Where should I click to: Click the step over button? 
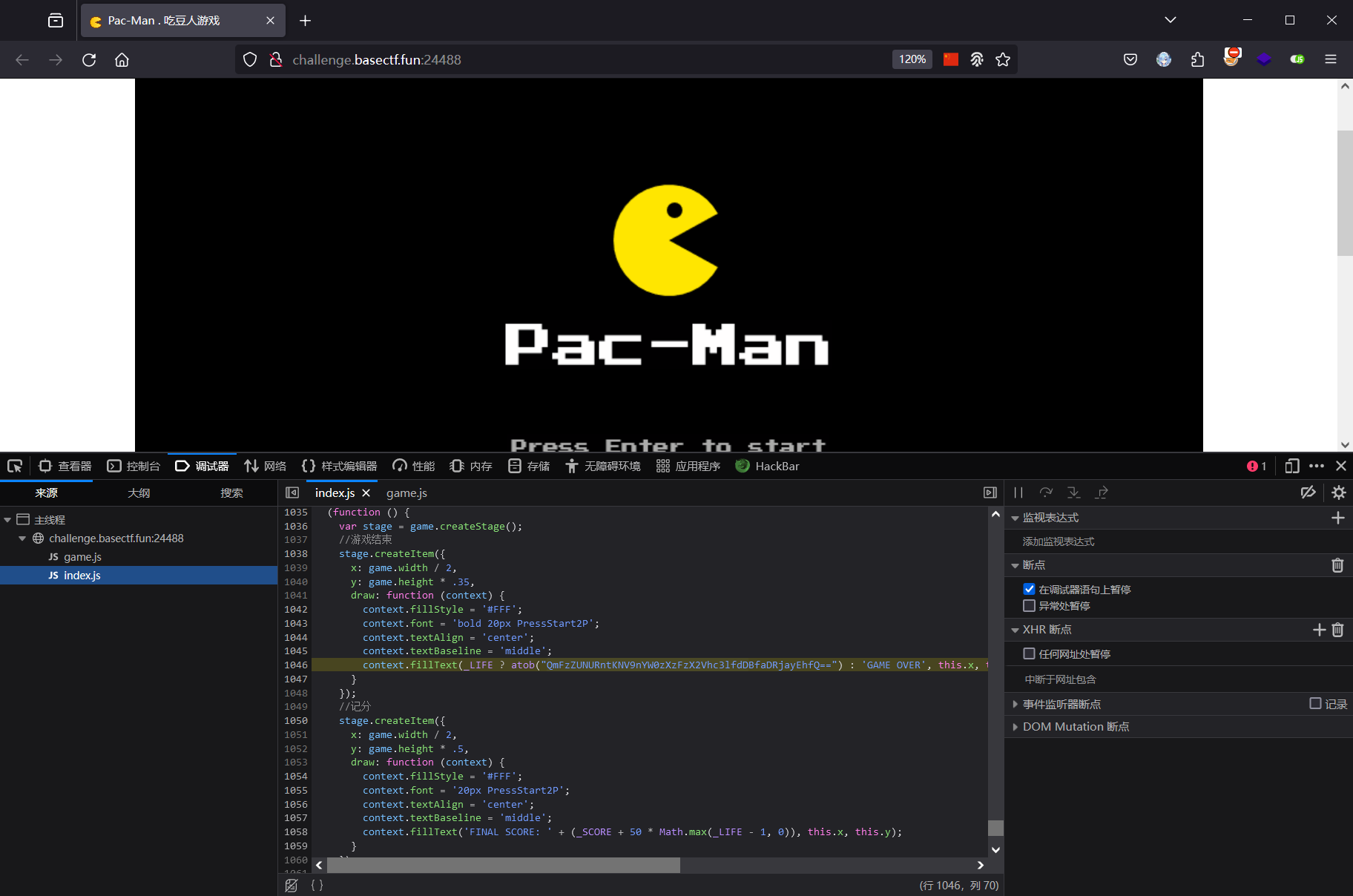1046,493
